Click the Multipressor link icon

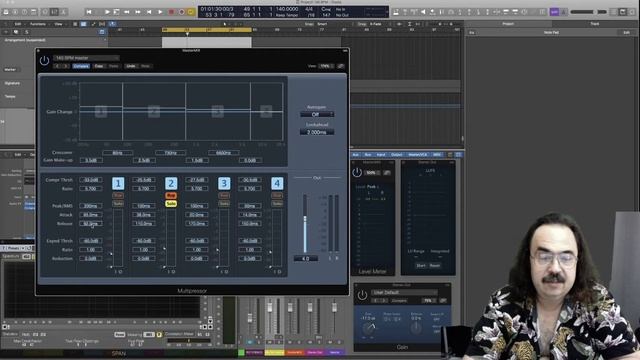click(x=341, y=66)
